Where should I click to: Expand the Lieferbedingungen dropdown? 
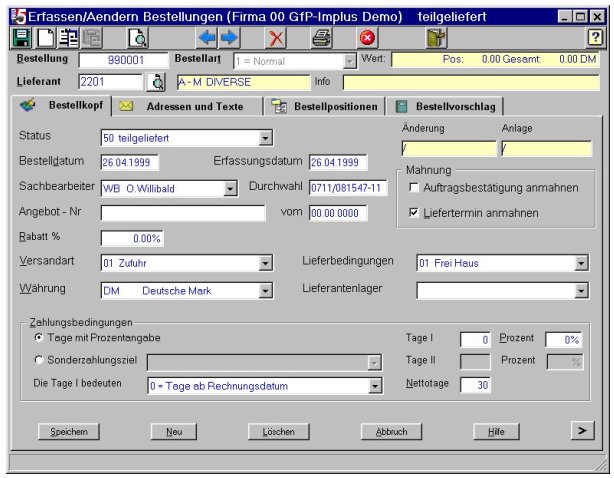[581, 263]
